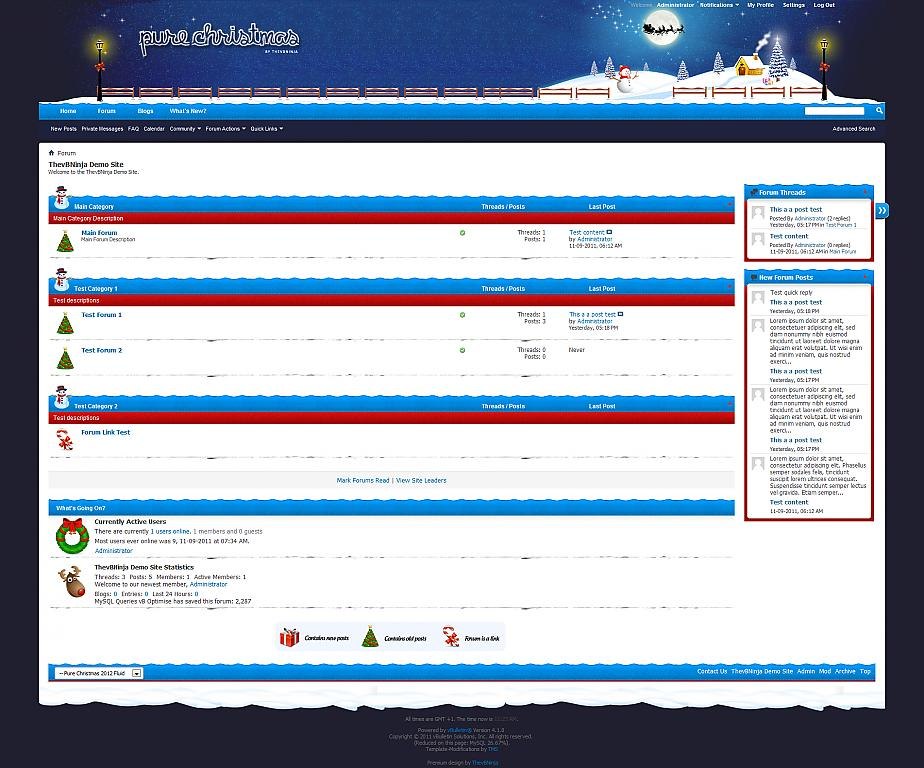This screenshot has height=768, width=924.
Task: Open the Calendar page
Action: (154, 128)
